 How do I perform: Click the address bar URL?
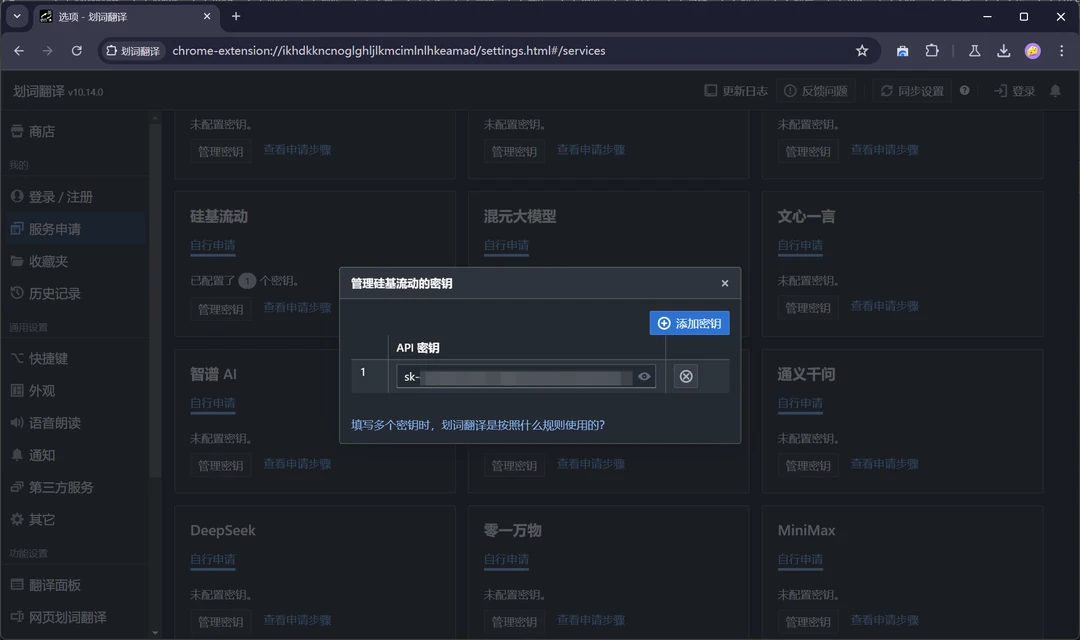coord(388,51)
